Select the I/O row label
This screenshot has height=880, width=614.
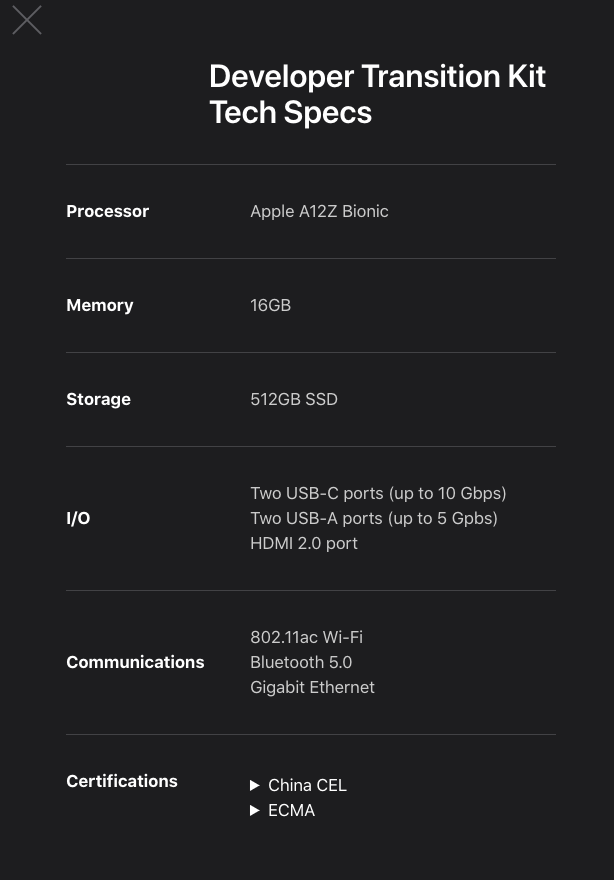(78, 518)
